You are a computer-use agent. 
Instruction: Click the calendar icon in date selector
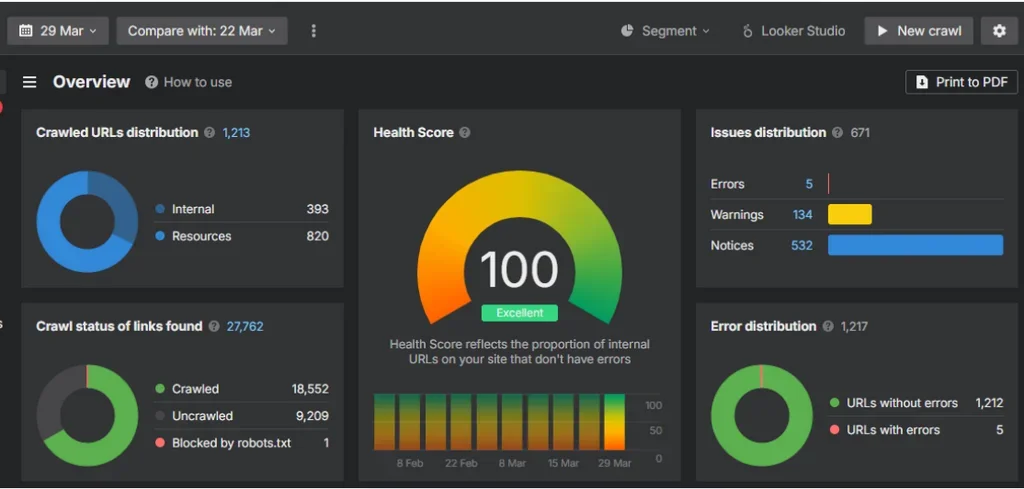pyautogui.click(x=25, y=31)
